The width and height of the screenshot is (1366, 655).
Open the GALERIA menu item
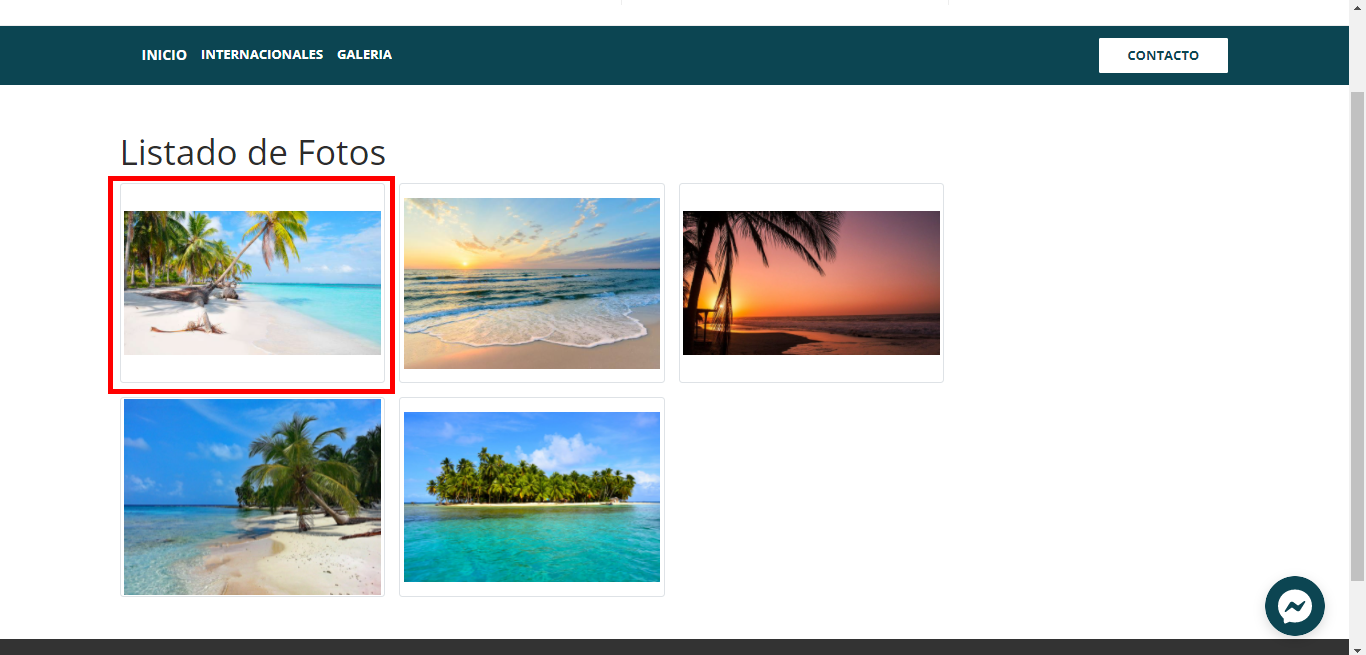tap(365, 55)
